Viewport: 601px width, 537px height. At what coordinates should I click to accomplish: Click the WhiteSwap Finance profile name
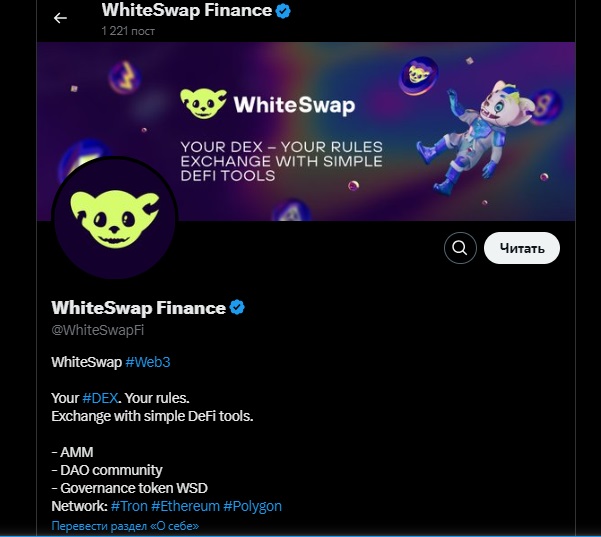point(138,307)
